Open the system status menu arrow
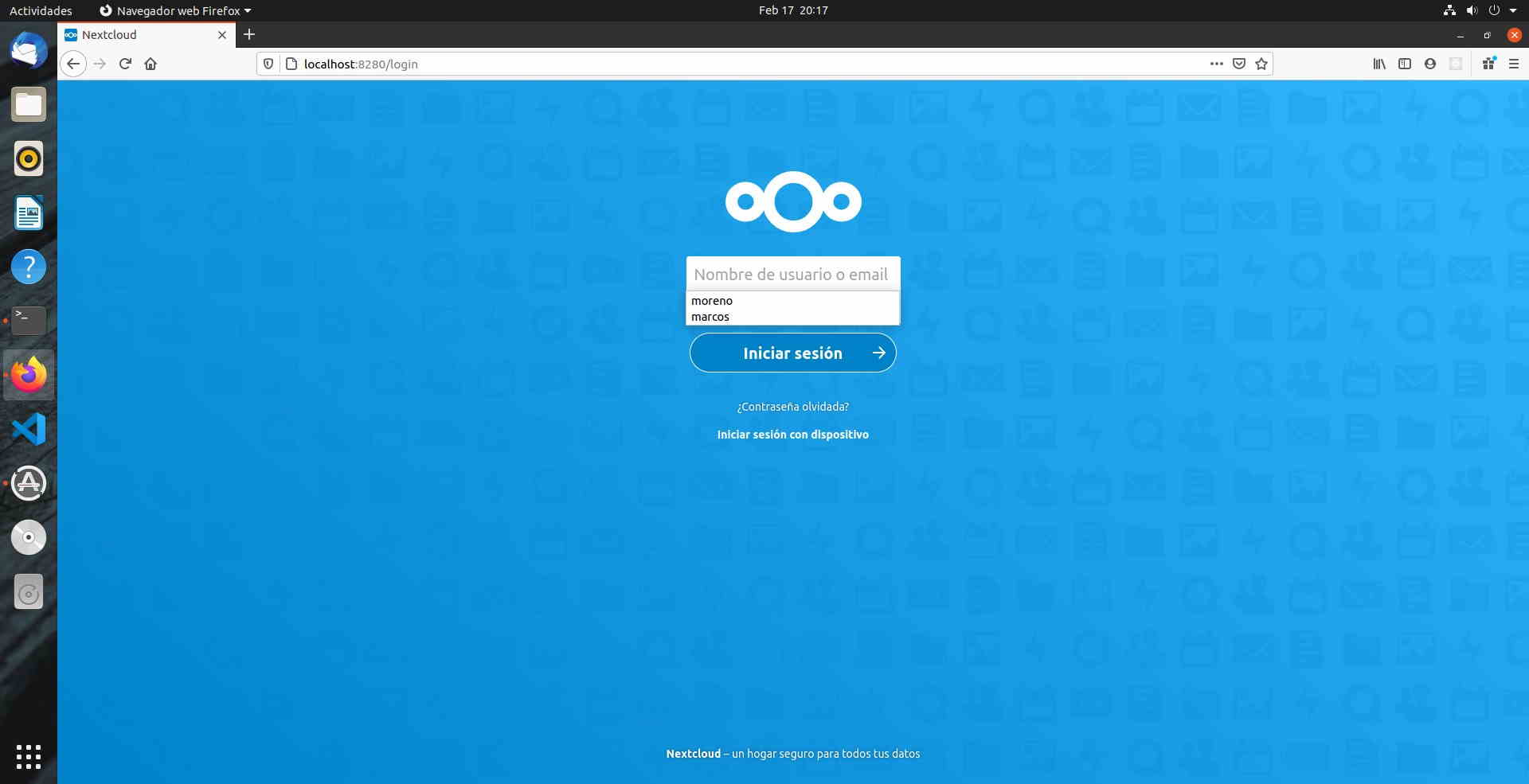This screenshot has width=1529, height=784. tap(1513, 10)
